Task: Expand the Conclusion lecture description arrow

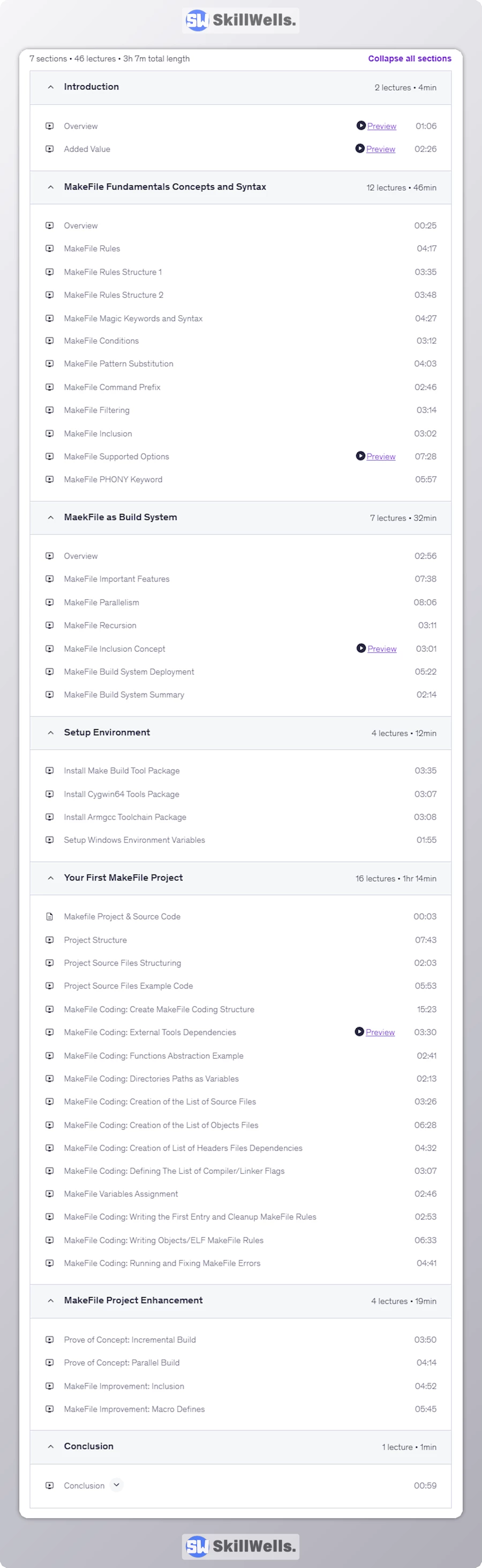Action: [x=116, y=1484]
